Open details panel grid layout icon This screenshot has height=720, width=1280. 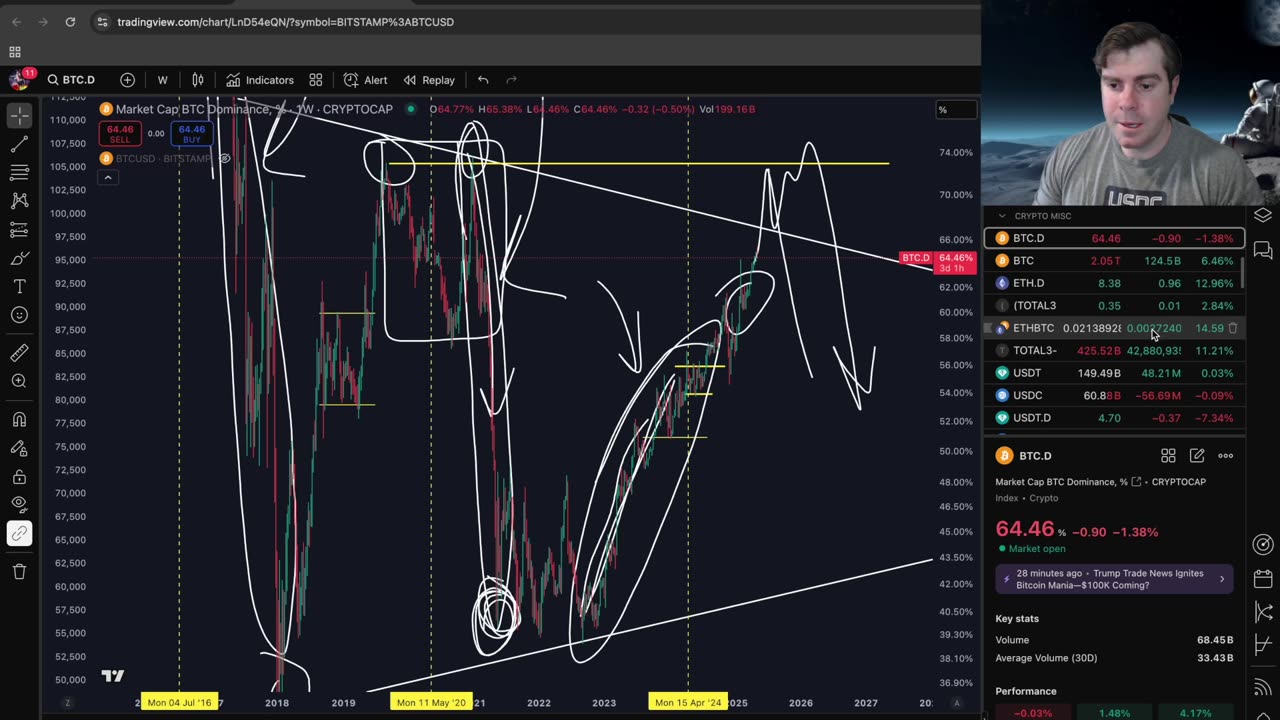click(1168, 456)
